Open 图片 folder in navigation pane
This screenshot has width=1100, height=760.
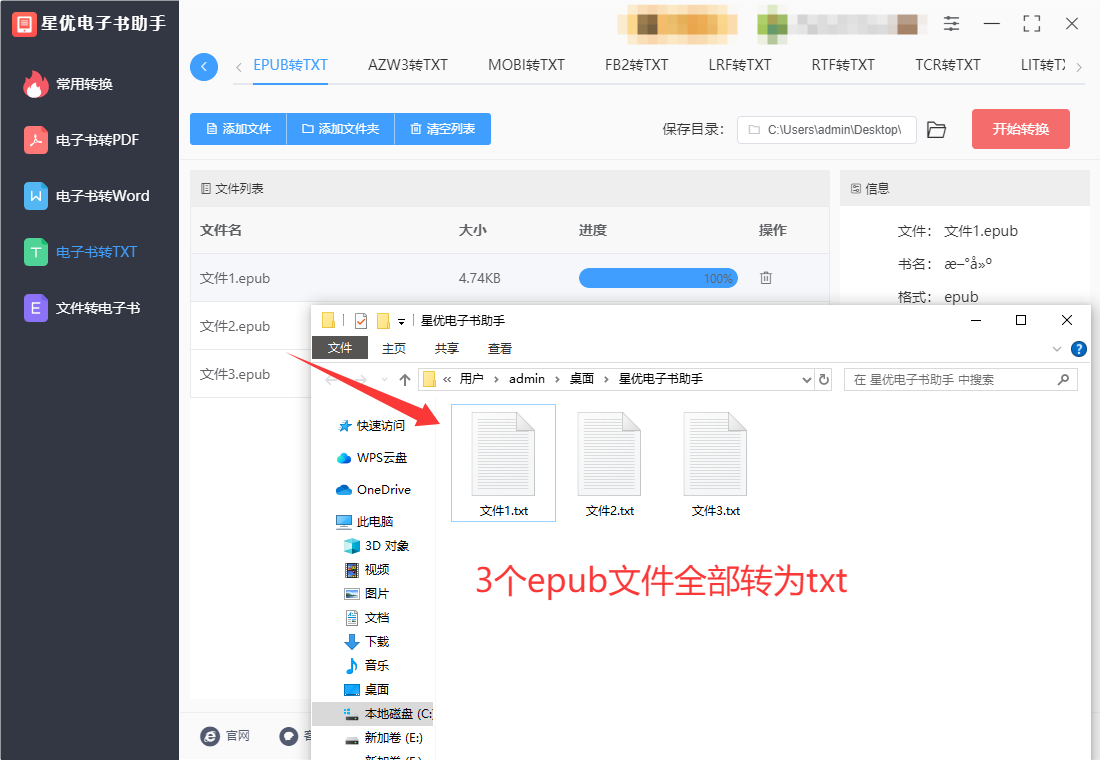coord(367,594)
